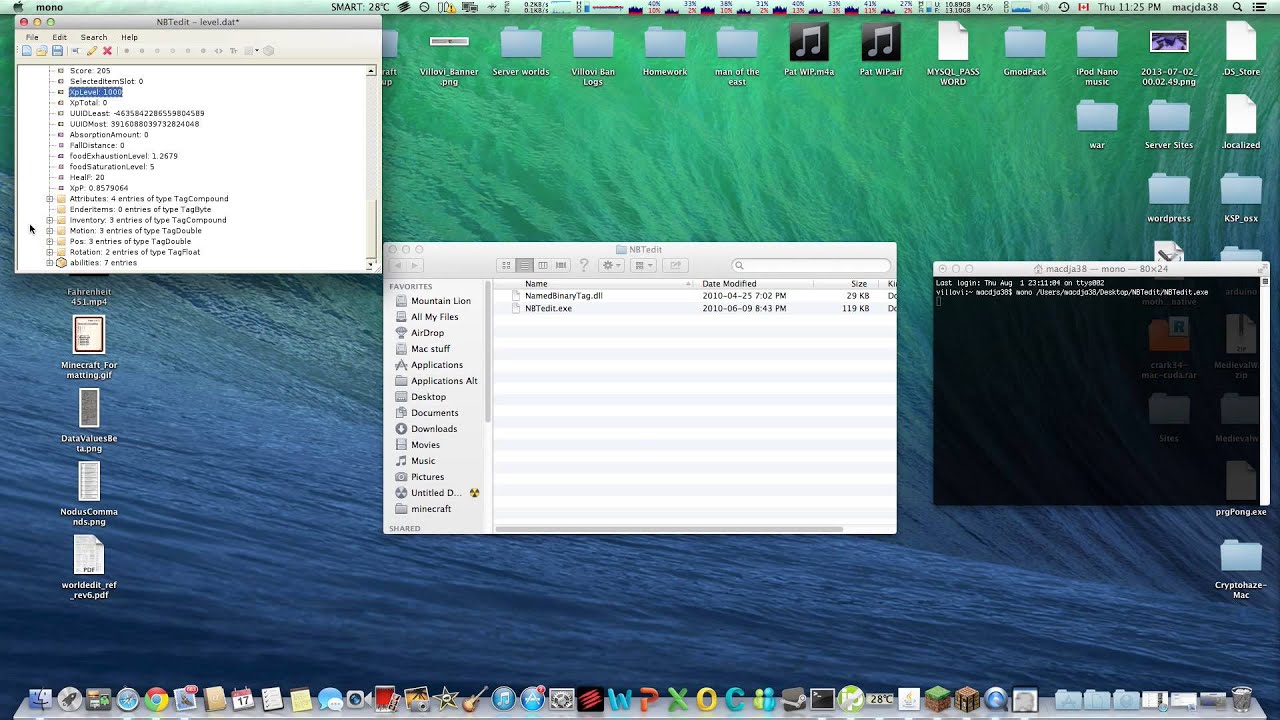Expand the Motion tag node

[x=49, y=231]
